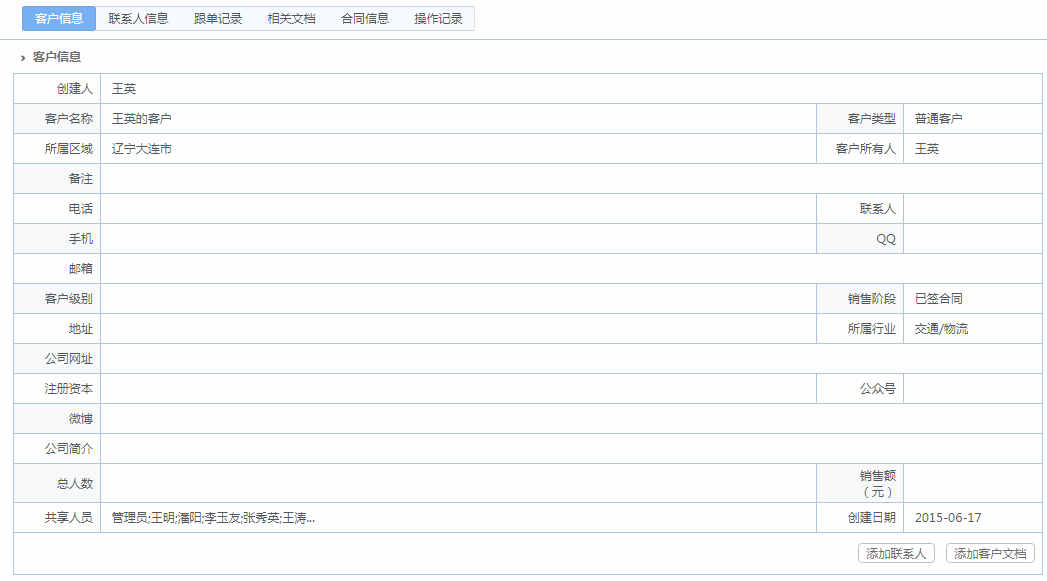Click the creation date 2015-06-17
The image size is (1047, 581).
click(948, 518)
